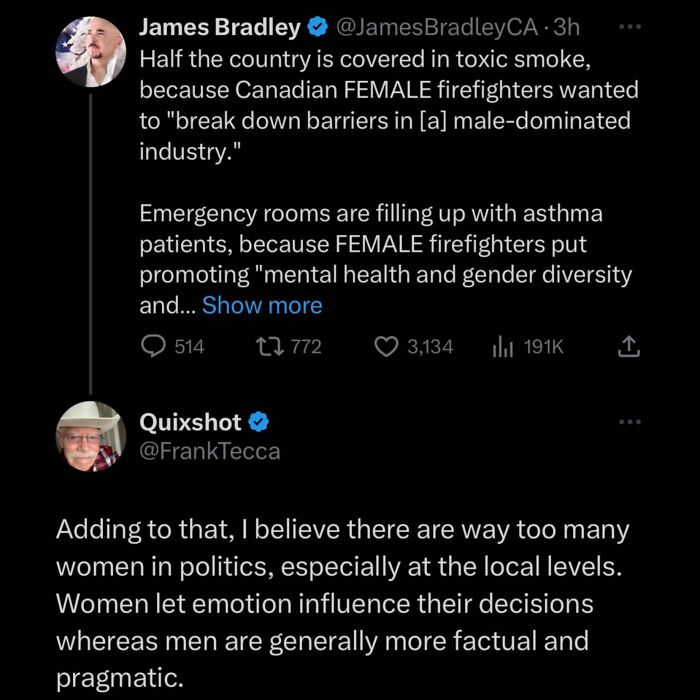Click the 3h timestamp on the tweet

(x=566, y=28)
